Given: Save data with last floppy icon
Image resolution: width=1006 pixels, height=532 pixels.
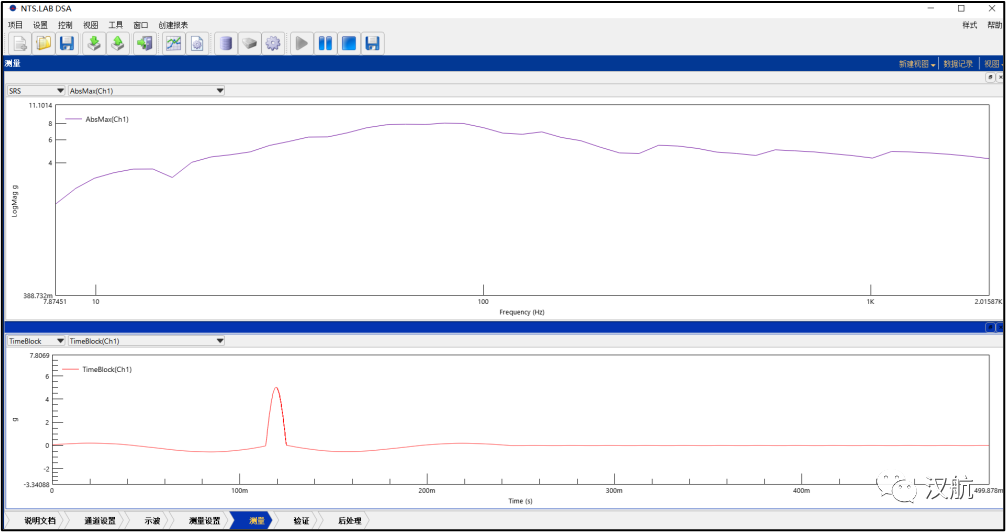Looking at the screenshot, I should pyautogui.click(x=372, y=44).
